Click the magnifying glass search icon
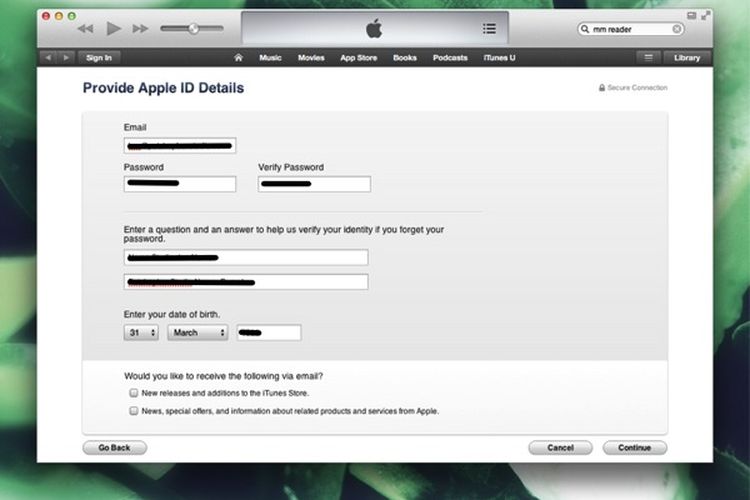 coord(587,29)
